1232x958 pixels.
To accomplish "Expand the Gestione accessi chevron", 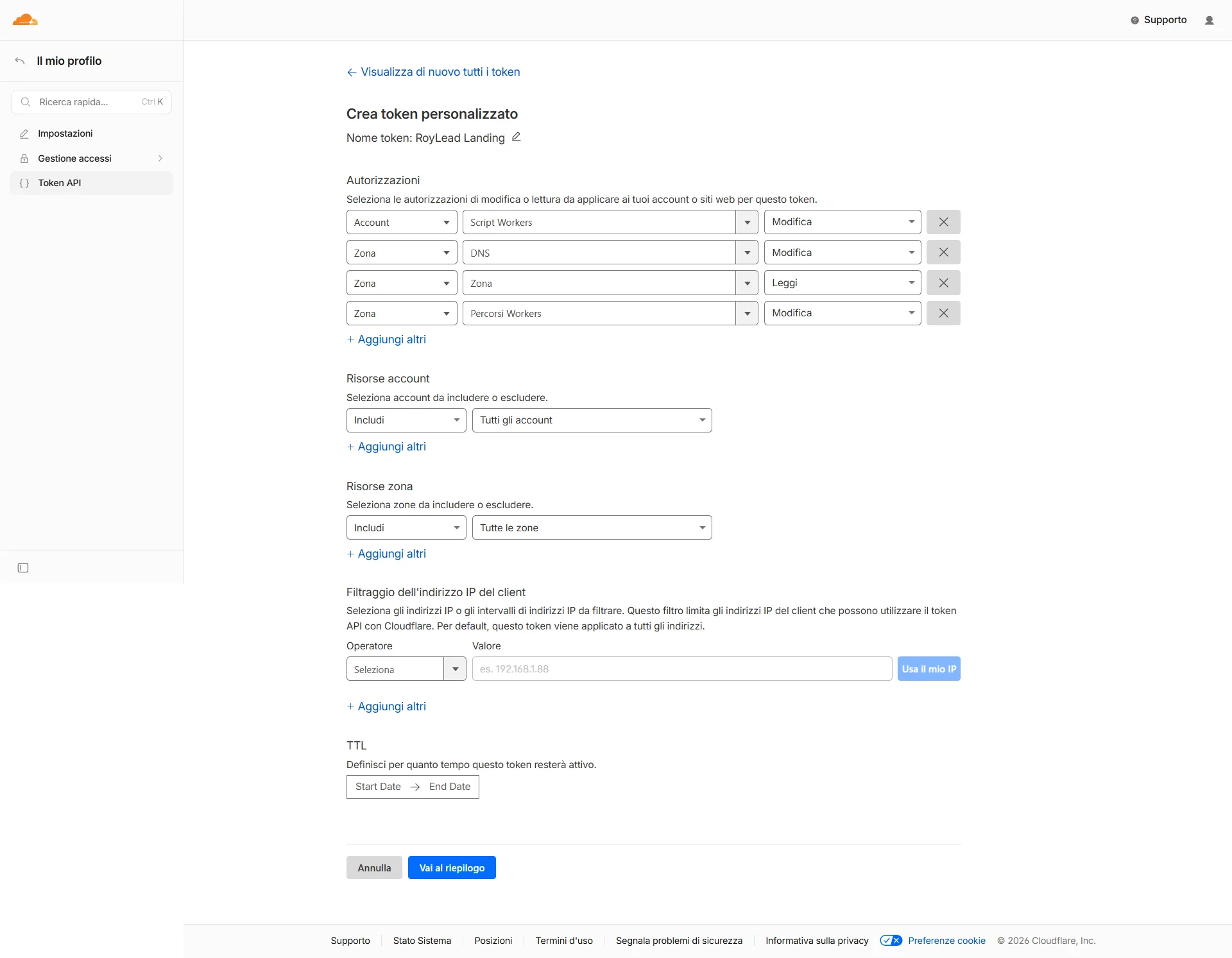I will tap(160, 158).
